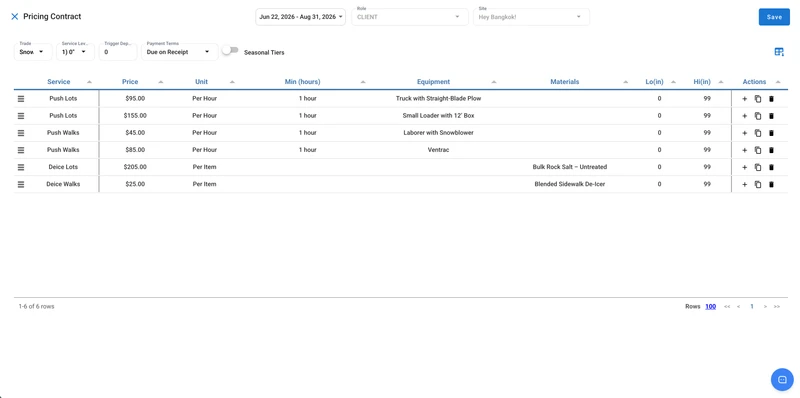
Task: Sort by the Price column header
Action: pyautogui.click(x=130, y=82)
